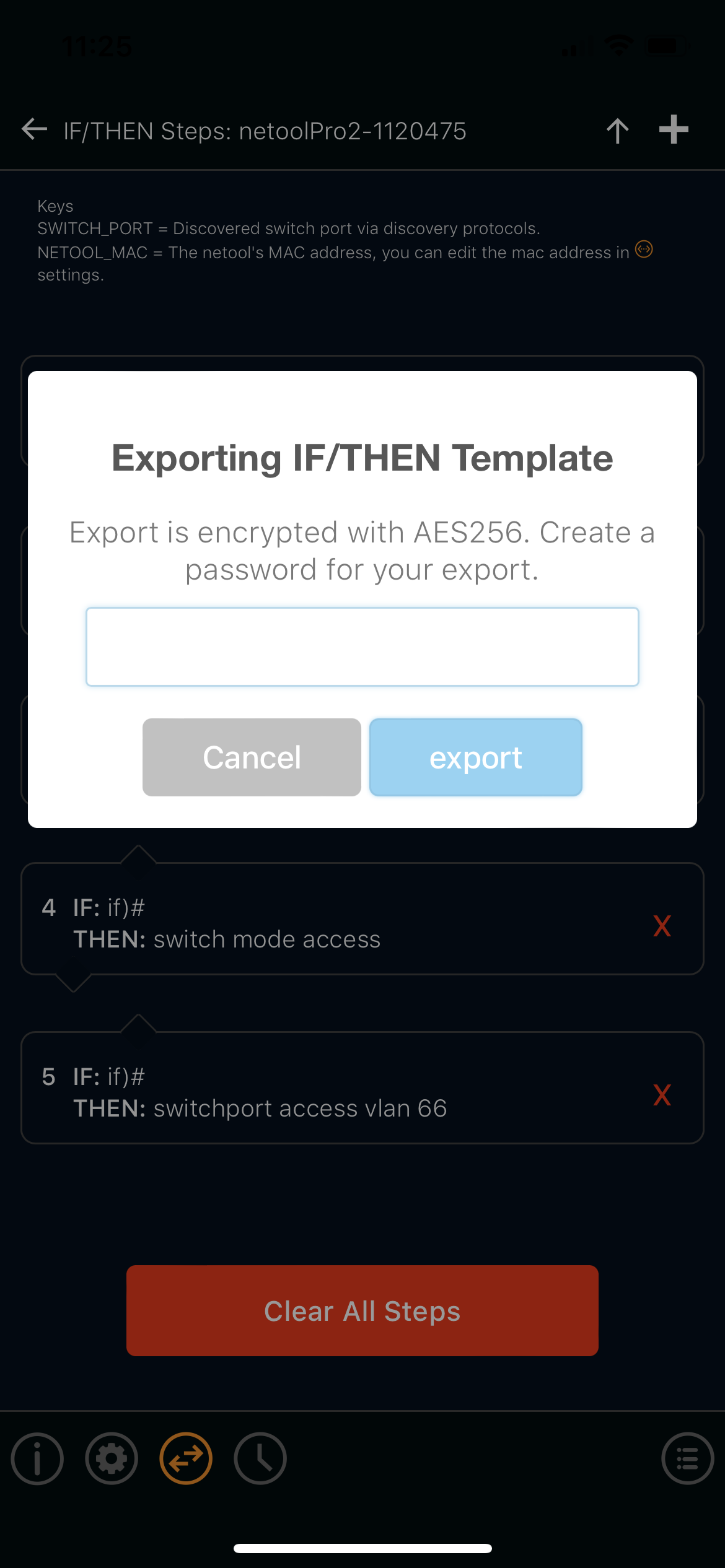Cancel the export dialog
This screenshot has height=1568, width=725.
click(252, 757)
